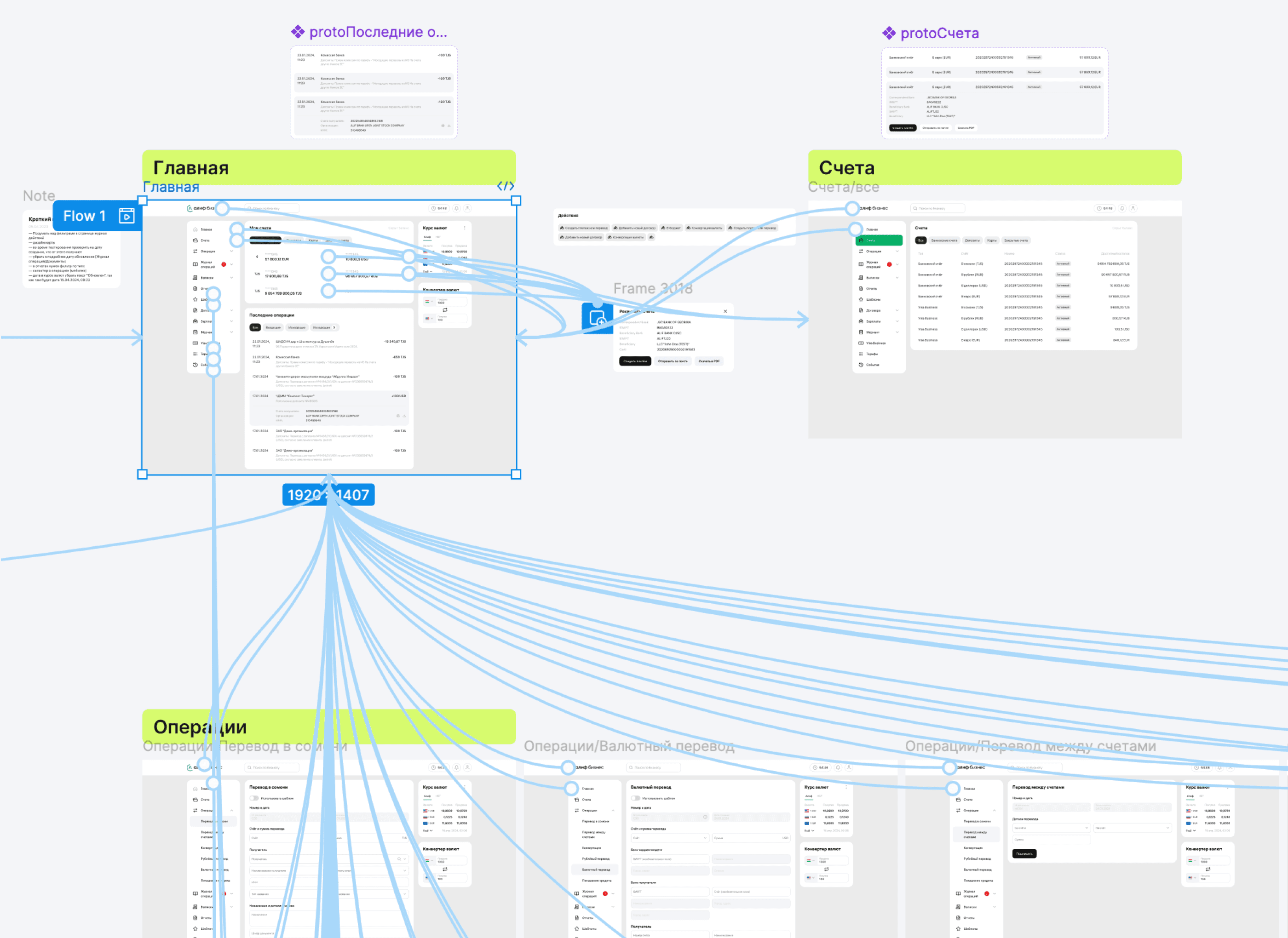The width and height of the screenshot is (1288, 938).
Task: Click Подписать button in Перевод между счетами
Action: click(1024, 853)
